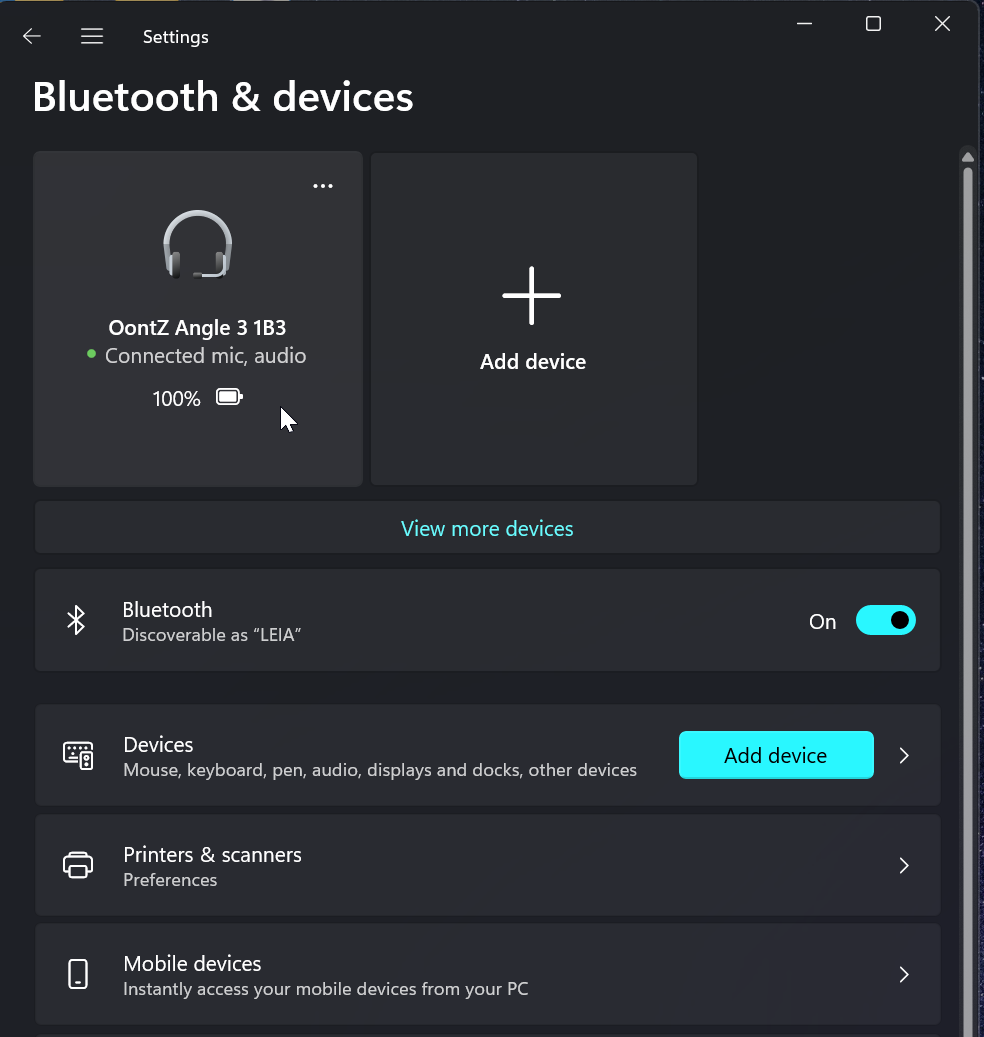Click the Connected mic, audio status
Image resolution: width=984 pixels, height=1037 pixels.
[x=206, y=356]
